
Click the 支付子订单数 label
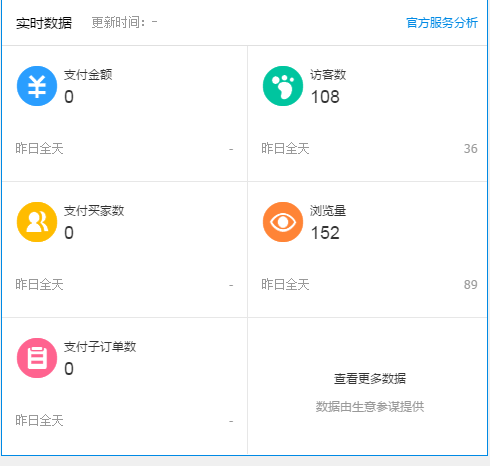[100, 347]
